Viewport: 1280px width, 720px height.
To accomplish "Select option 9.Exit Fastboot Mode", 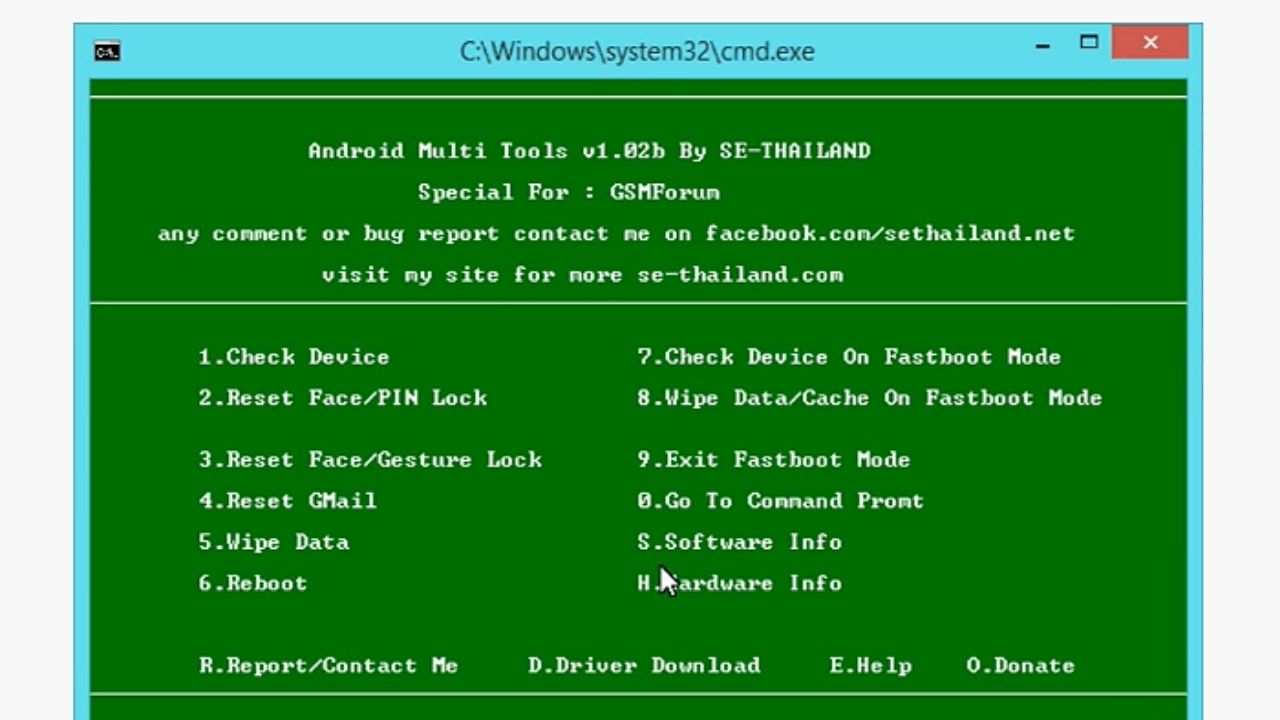I will point(774,460).
